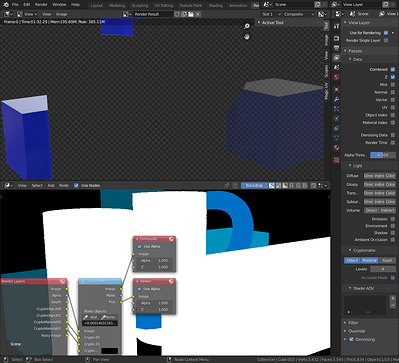Click the Add eyedropper button in Cryptomatte node

coord(91,317)
